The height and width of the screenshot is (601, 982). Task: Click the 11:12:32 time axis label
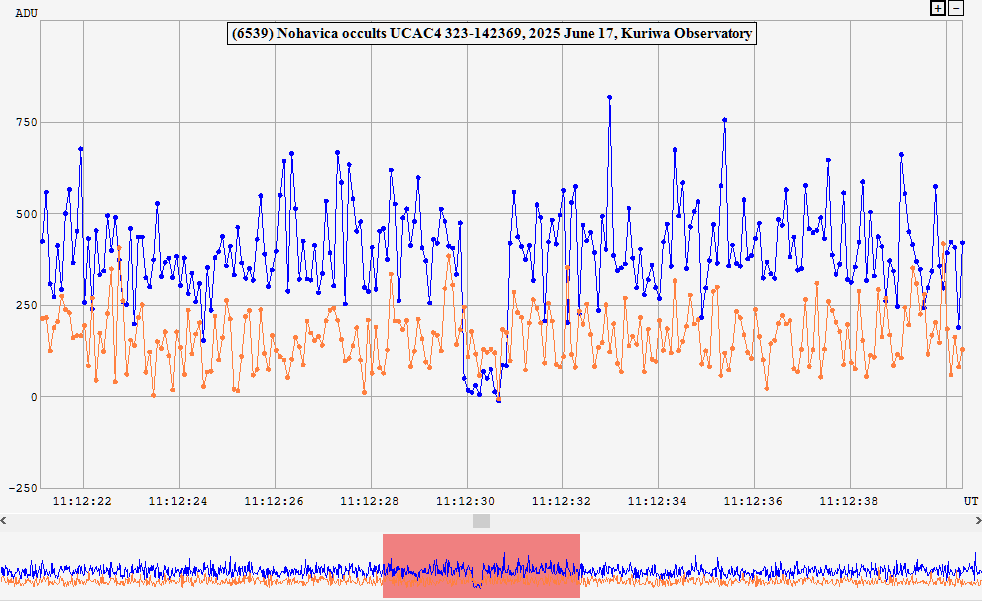pyautogui.click(x=562, y=500)
